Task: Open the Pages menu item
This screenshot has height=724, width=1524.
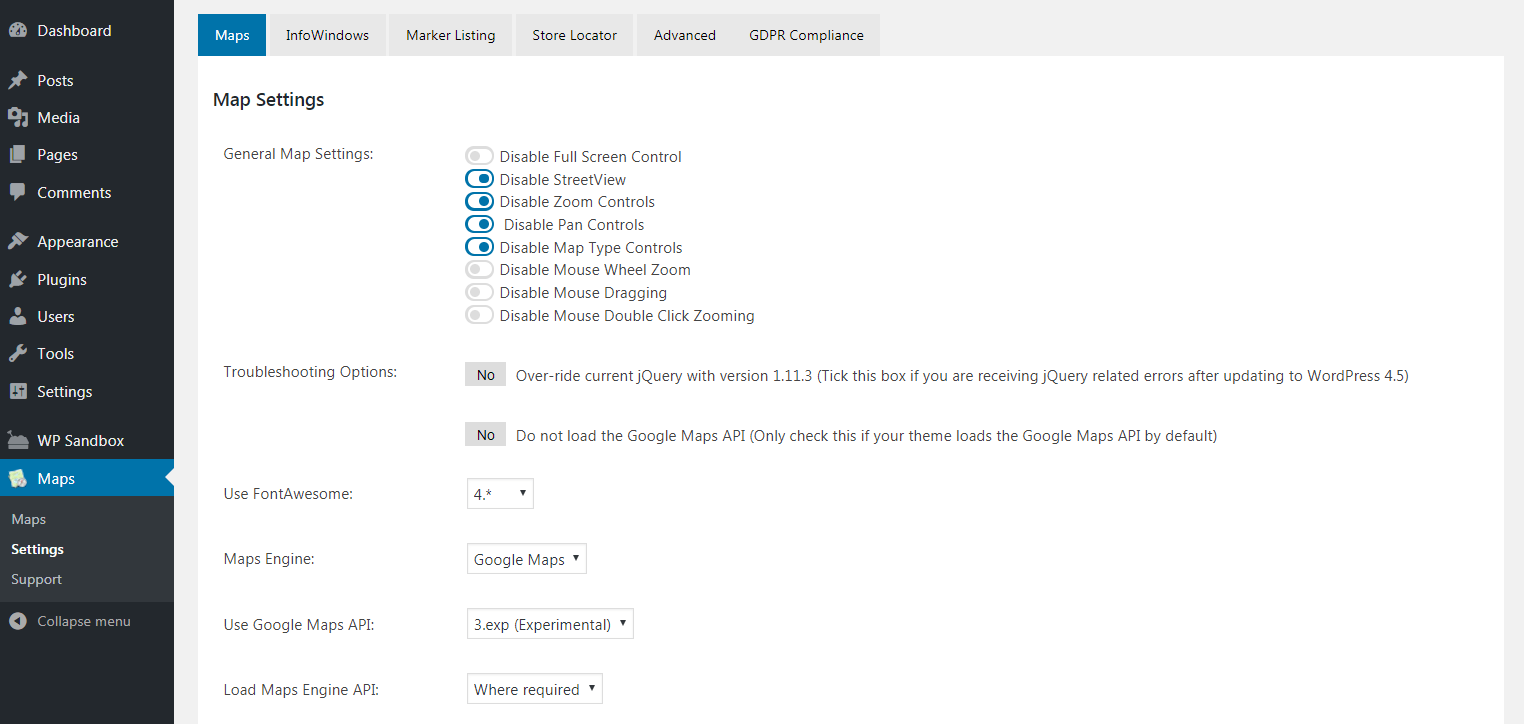Action: 87,154
